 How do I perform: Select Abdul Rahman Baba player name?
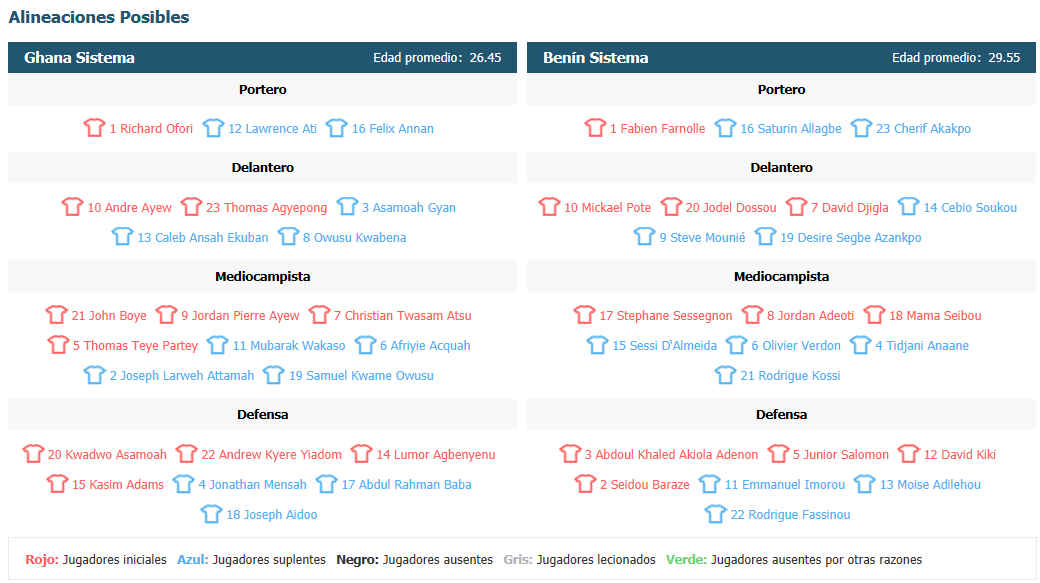[407, 485]
